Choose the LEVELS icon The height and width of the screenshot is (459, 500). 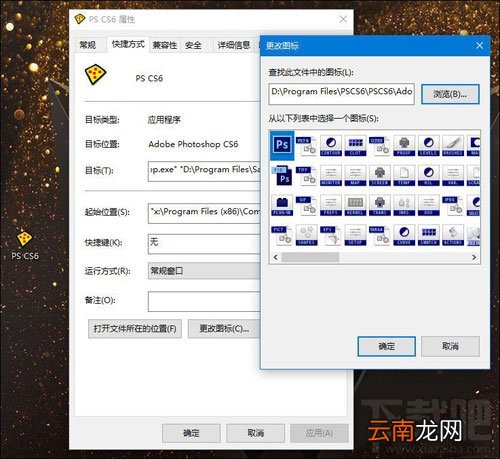[x=429, y=146]
